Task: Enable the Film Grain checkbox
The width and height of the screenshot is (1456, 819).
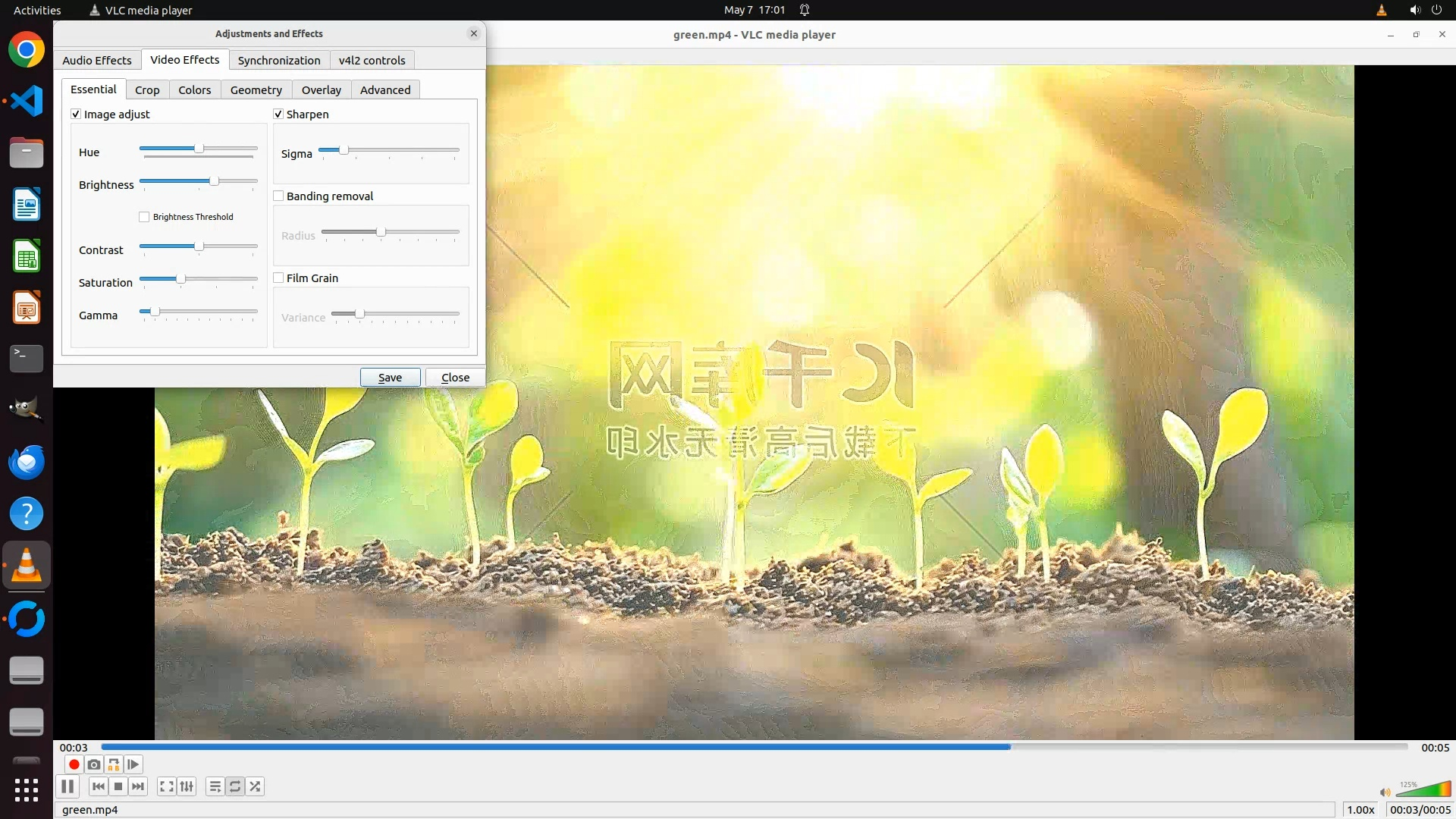Action: click(278, 278)
